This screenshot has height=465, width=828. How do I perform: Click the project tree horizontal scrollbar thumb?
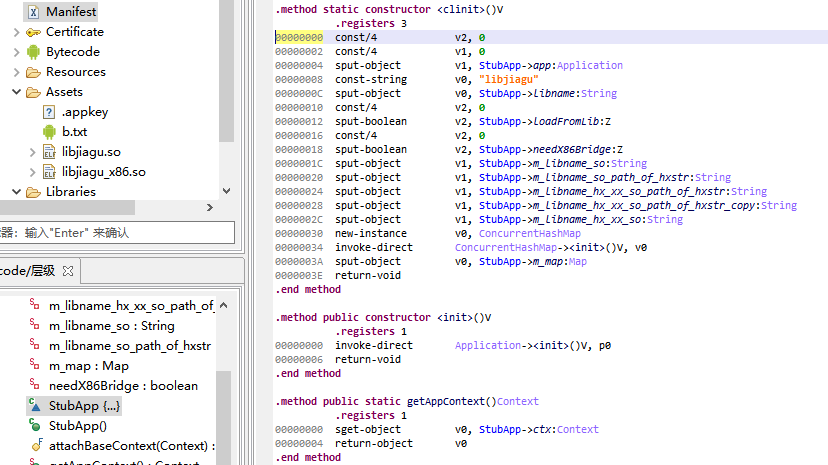pos(67,207)
